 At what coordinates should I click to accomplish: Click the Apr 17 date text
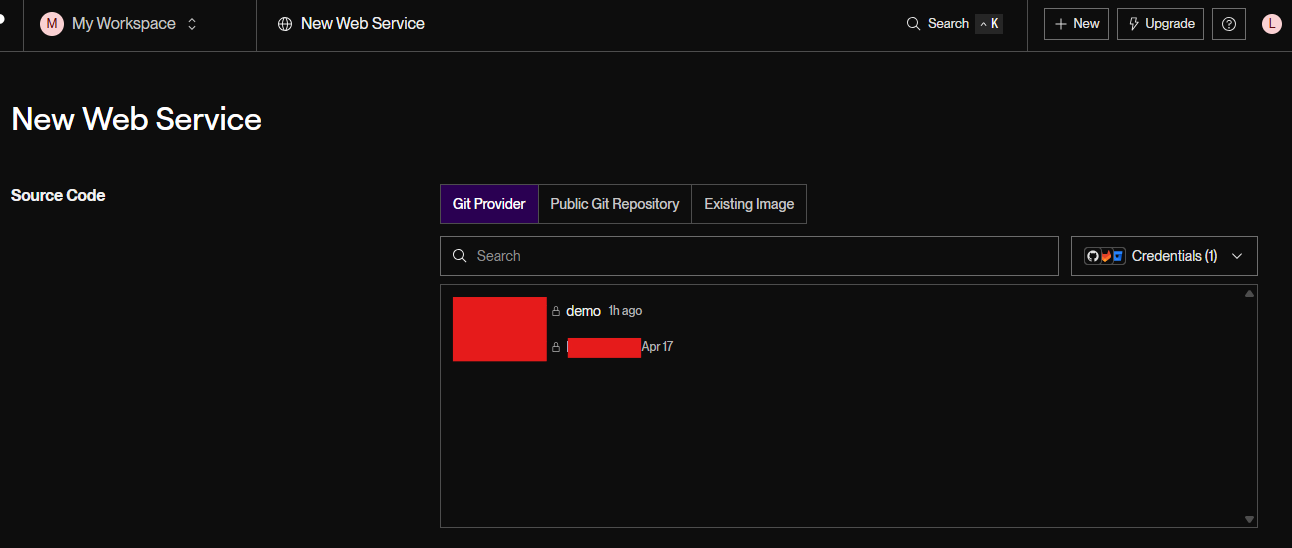tap(657, 347)
